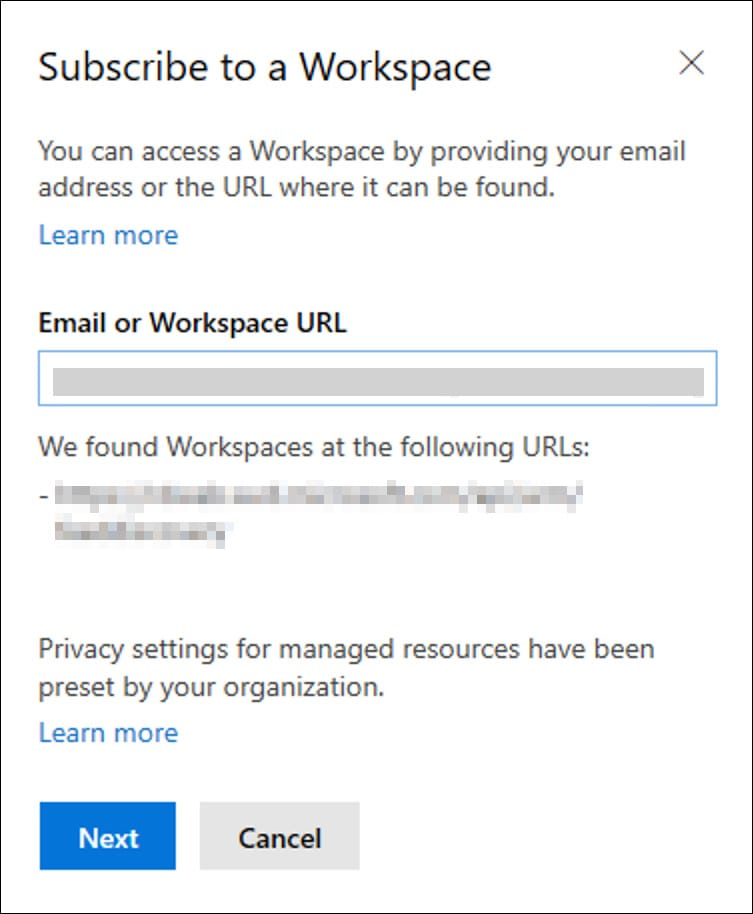
Task: Click the 'You can access a Workspace' description
Action: pyautogui.click(x=361, y=169)
